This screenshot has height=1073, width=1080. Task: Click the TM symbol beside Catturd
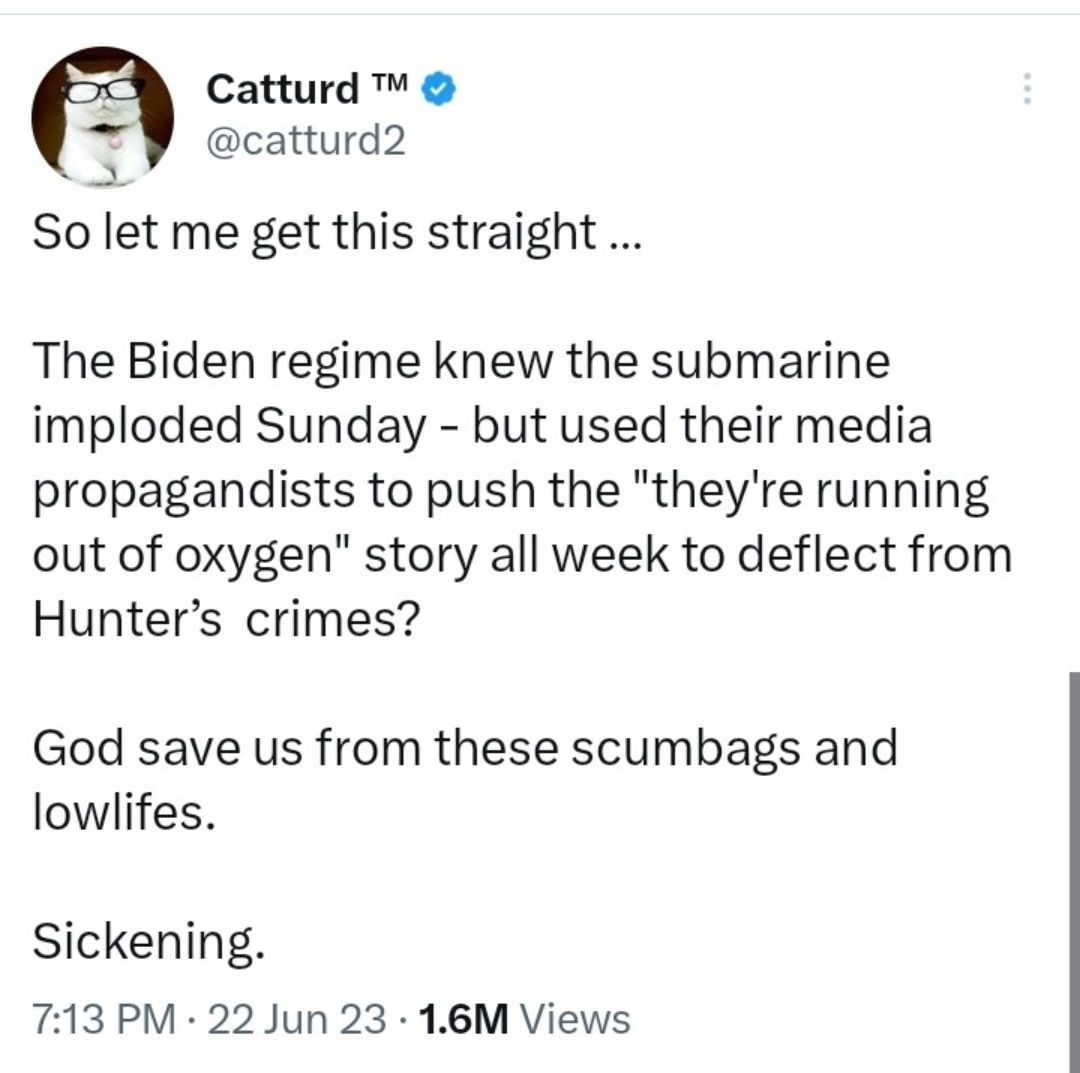[x=390, y=83]
